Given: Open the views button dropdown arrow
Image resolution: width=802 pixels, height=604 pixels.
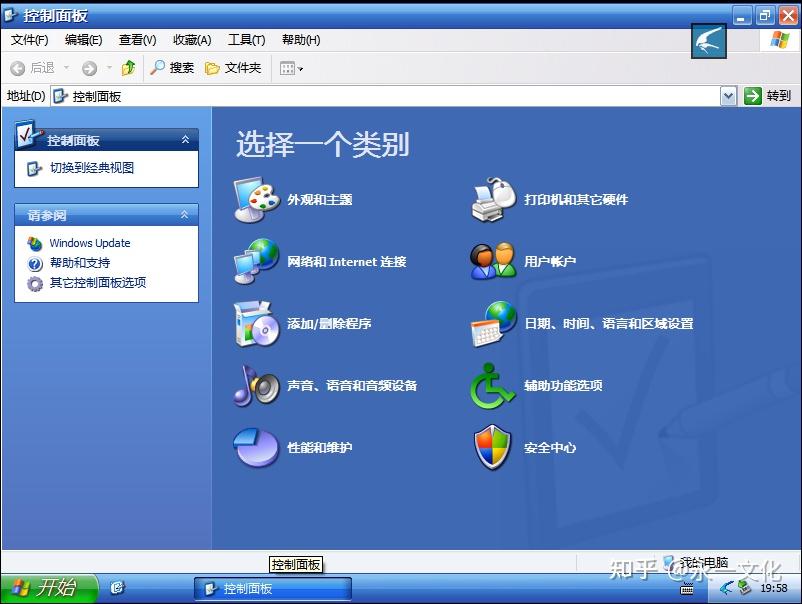Looking at the screenshot, I should pyautogui.click(x=300, y=69).
